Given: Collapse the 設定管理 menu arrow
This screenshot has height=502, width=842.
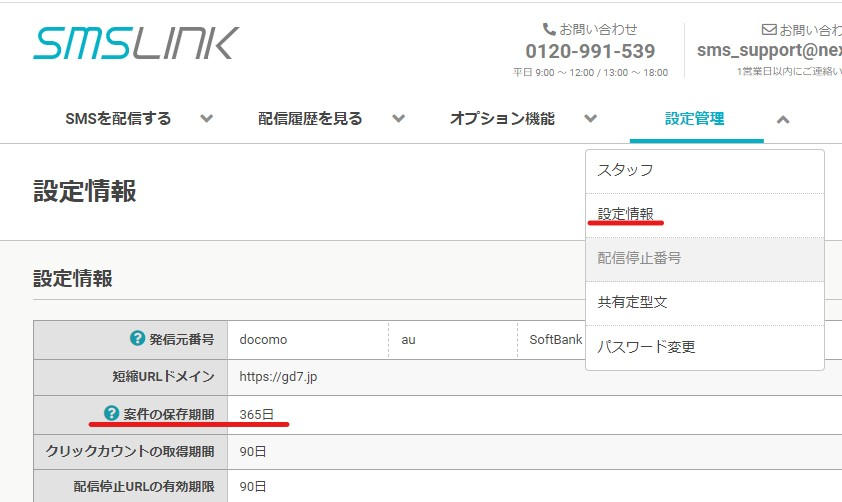Looking at the screenshot, I should click(783, 120).
